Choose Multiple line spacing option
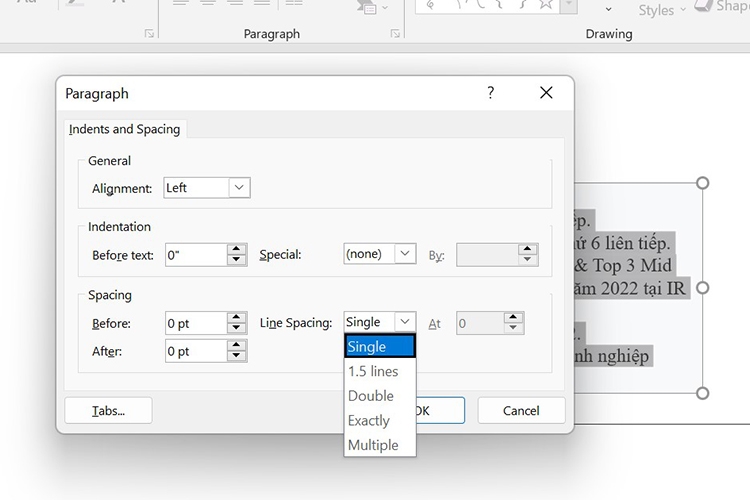Viewport: 750px width, 500px height. tap(380, 445)
